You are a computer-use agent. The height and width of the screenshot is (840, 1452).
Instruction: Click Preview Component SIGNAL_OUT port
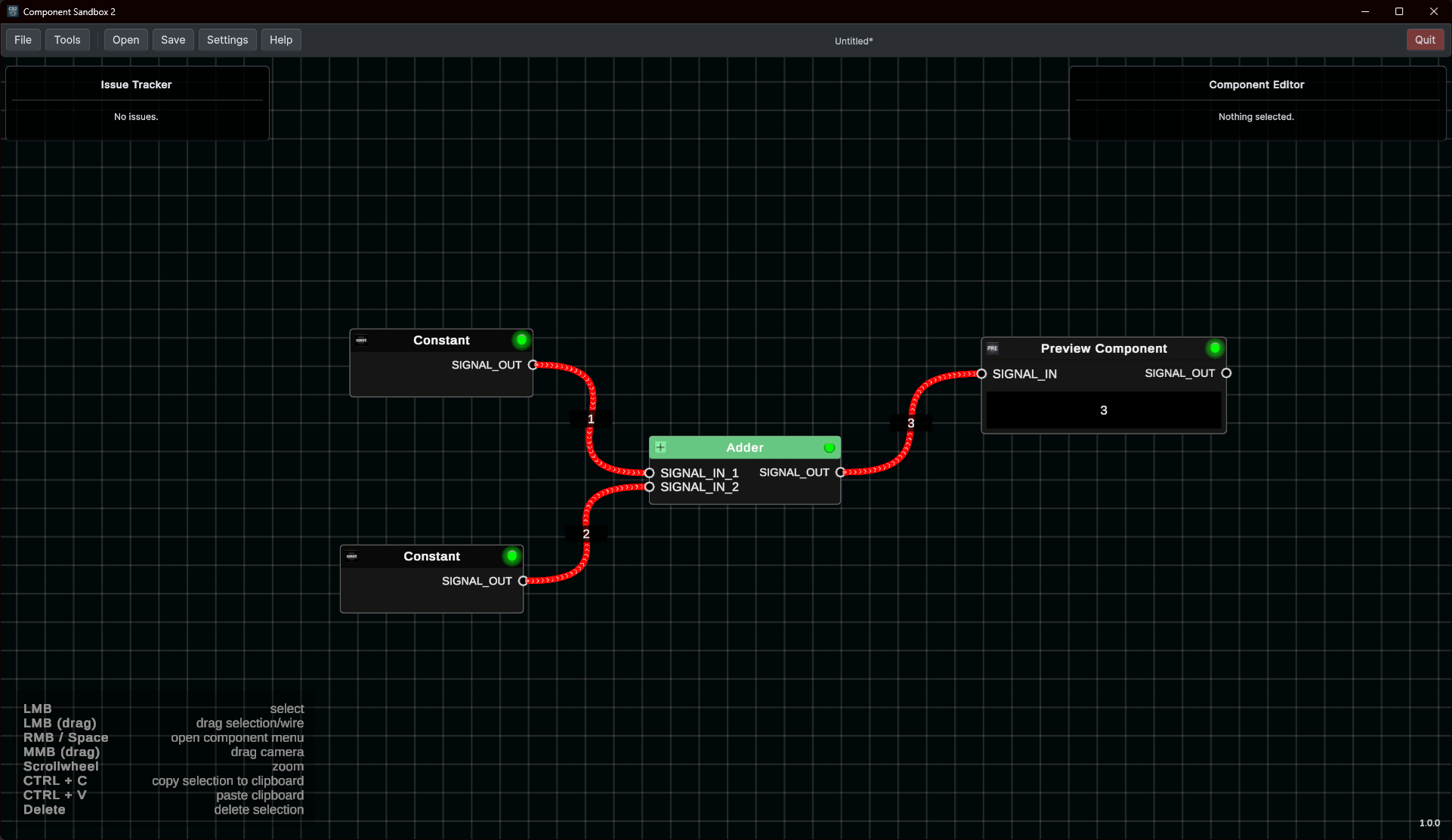tap(1226, 373)
